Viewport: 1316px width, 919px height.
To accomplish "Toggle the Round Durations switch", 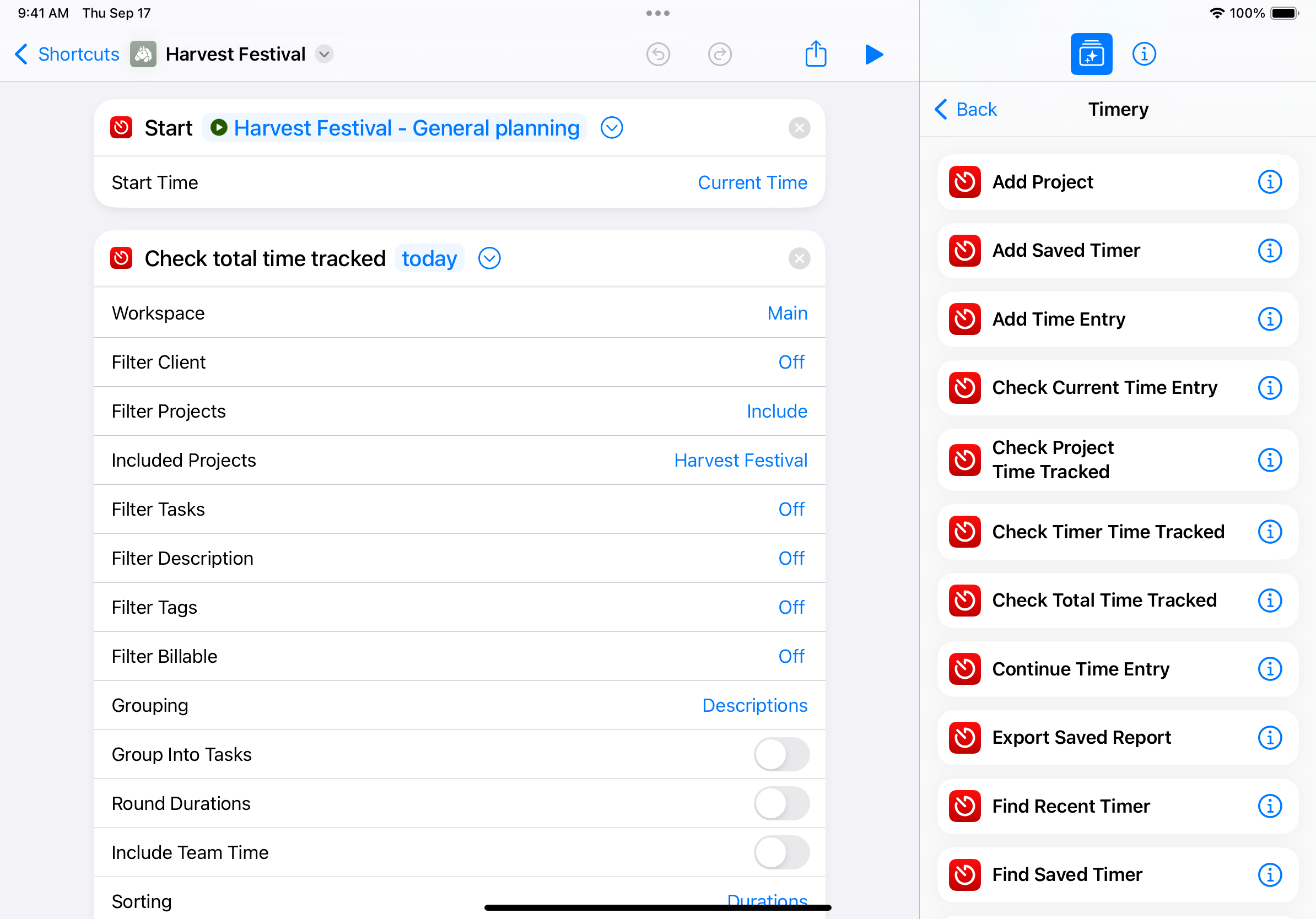I will coord(781,803).
